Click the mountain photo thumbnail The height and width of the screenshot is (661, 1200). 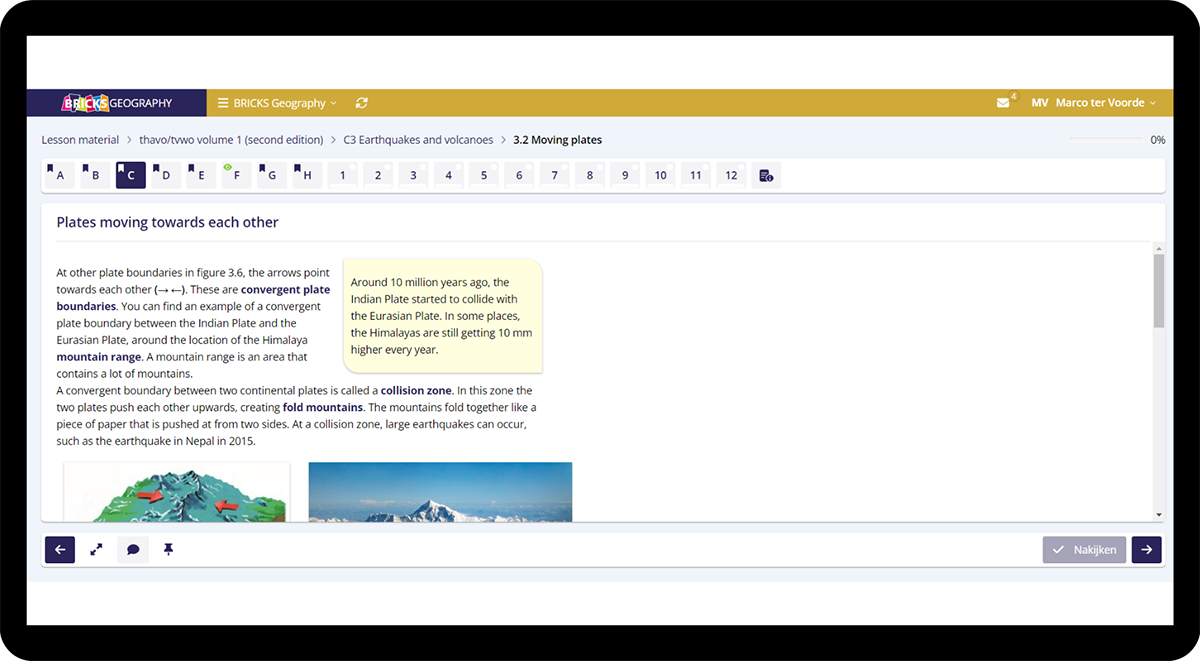(440, 492)
